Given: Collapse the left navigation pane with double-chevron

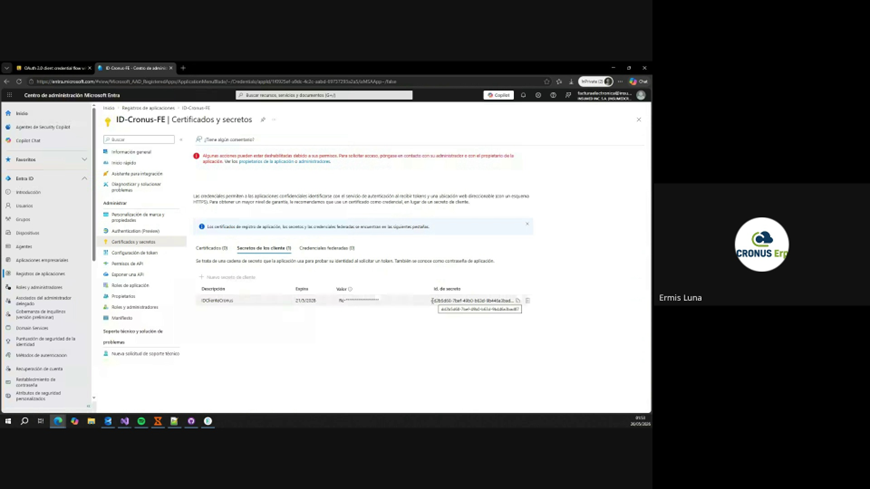Looking at the screenshot, I should (88, 406).
